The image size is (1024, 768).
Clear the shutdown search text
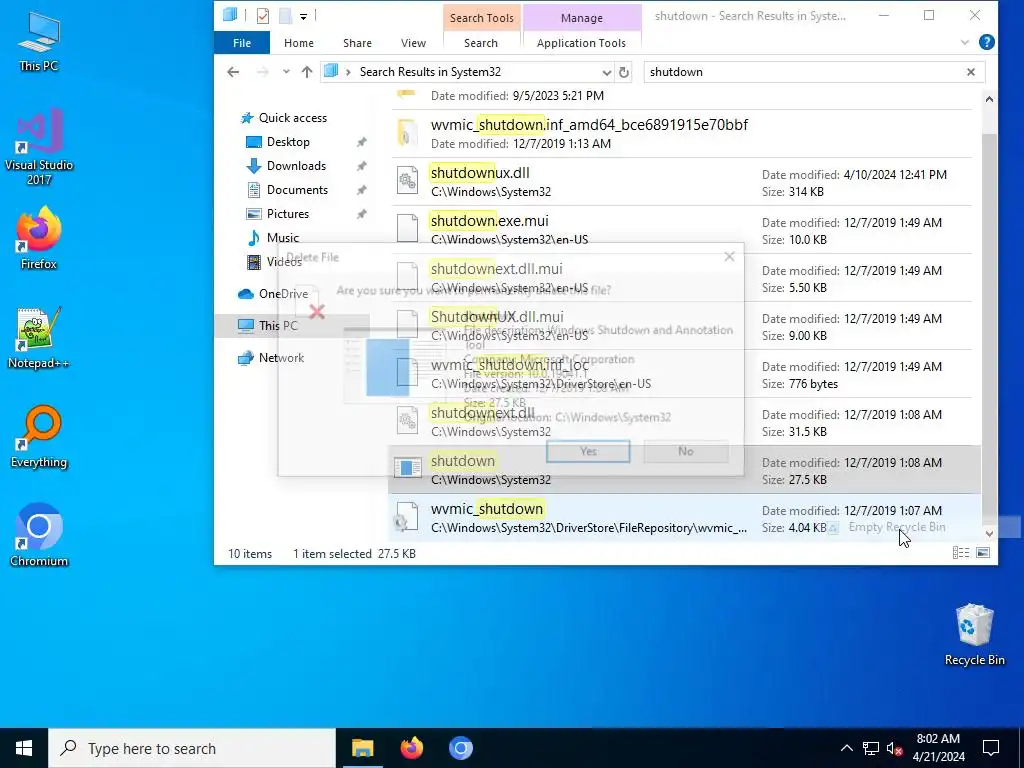click(971, 72)
